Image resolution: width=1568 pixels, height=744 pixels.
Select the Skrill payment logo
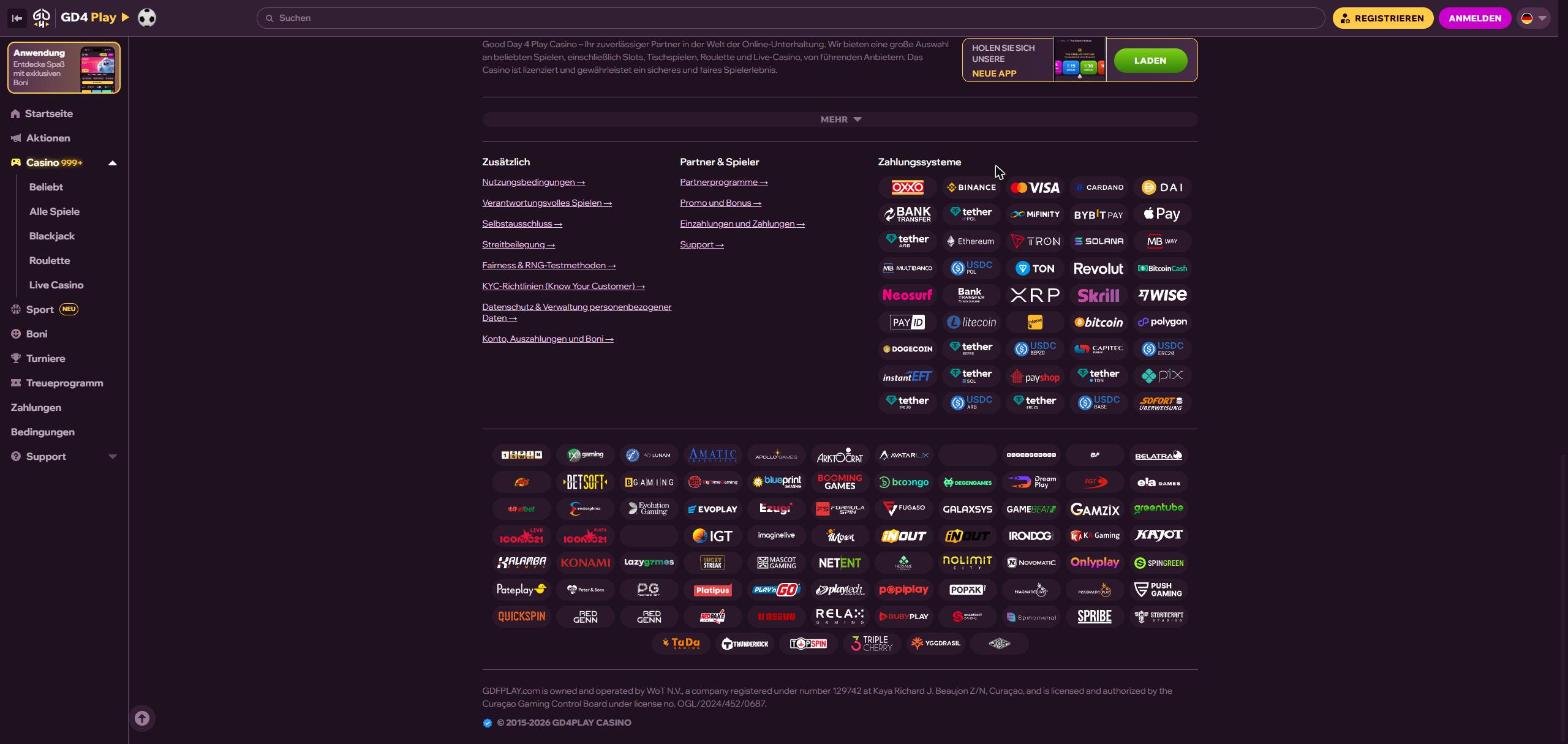[x=1098, y=295]
